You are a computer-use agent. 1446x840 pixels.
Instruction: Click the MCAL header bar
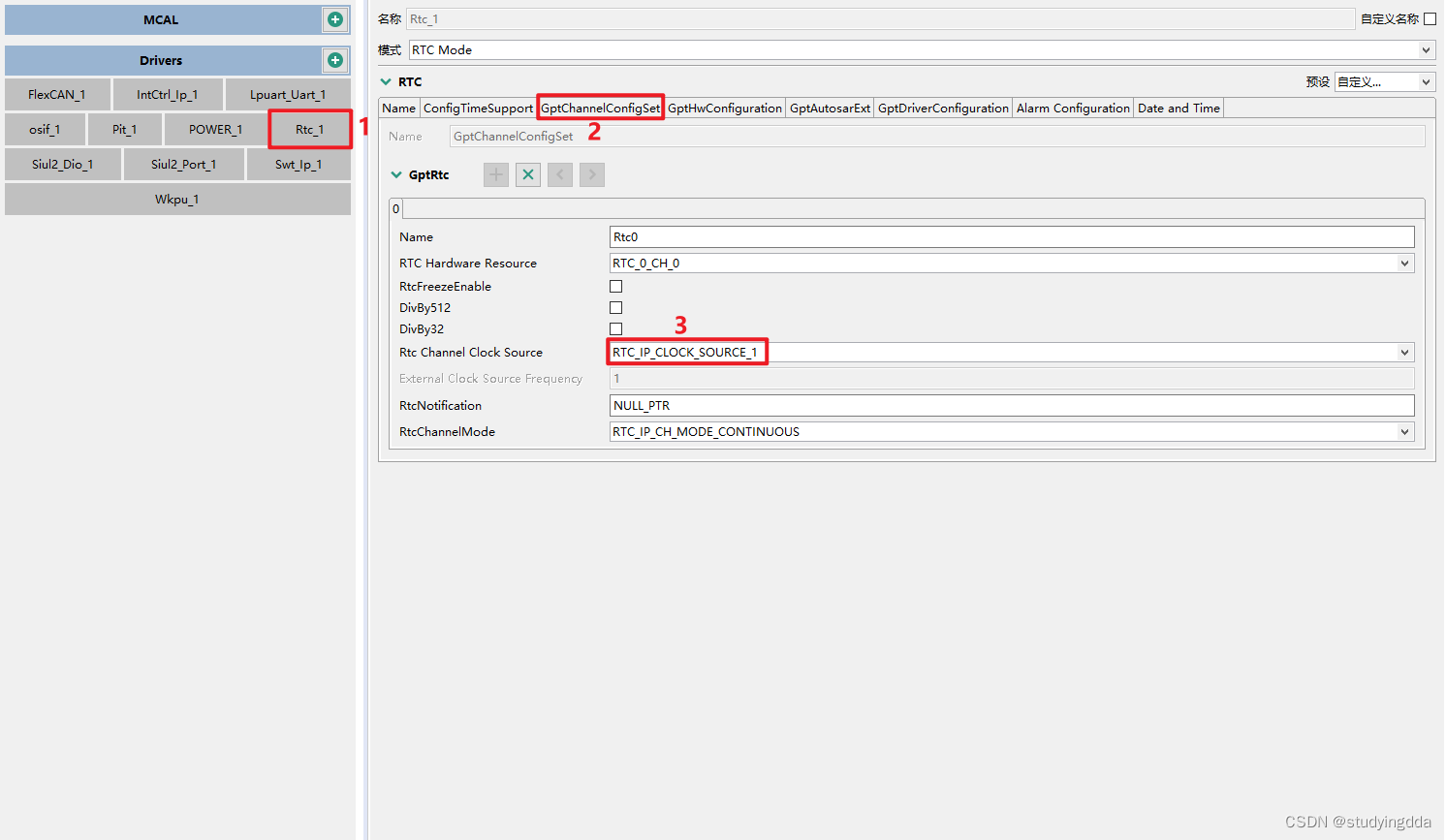pos(162,20)
